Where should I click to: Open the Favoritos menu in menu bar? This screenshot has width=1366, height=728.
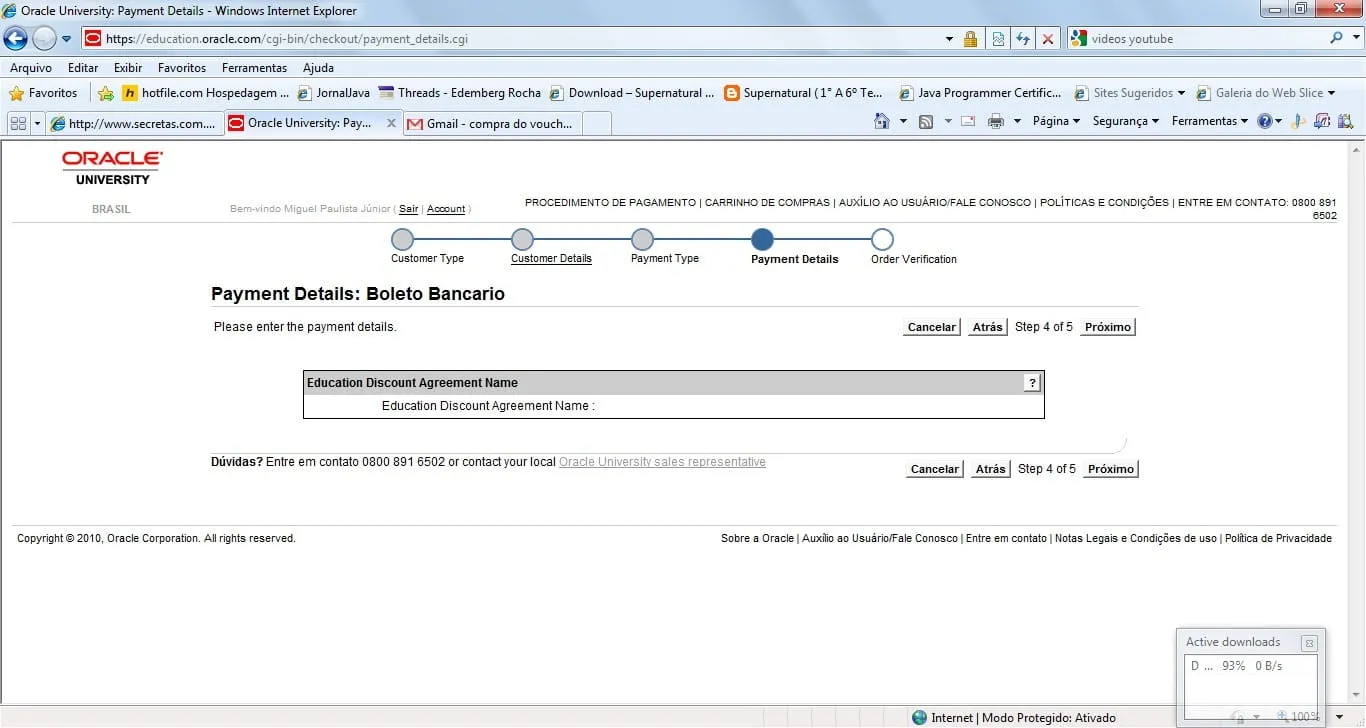coord(182,68)
